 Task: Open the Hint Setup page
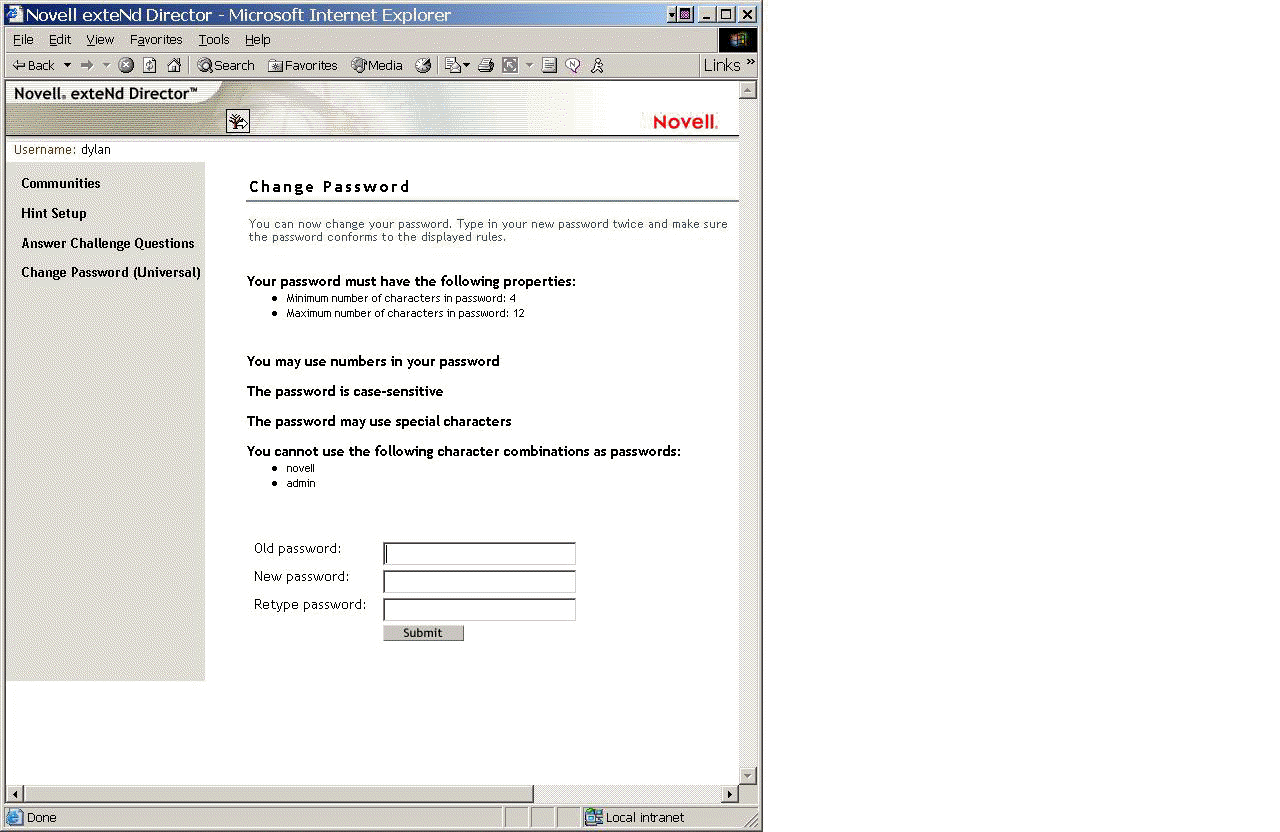click(x=54, y=213)
